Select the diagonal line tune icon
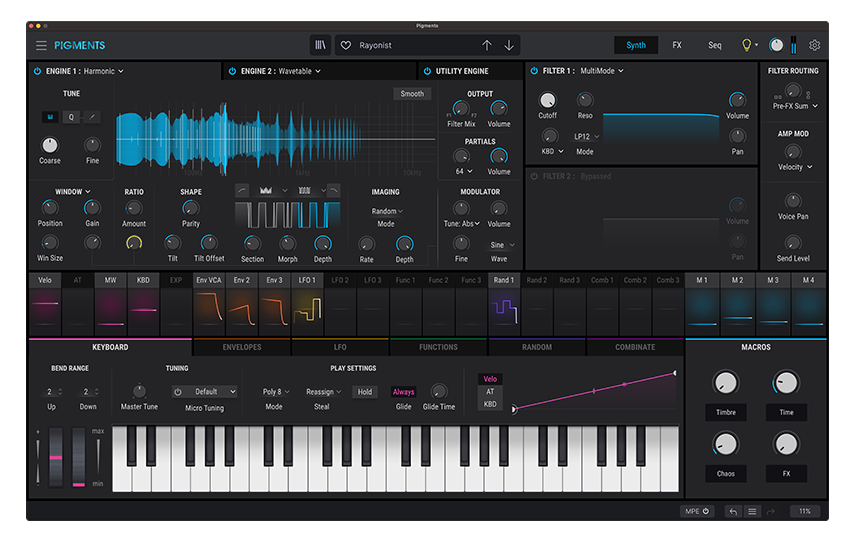The width and height of the screenshot is (857, 546). (x=92, y=117)
